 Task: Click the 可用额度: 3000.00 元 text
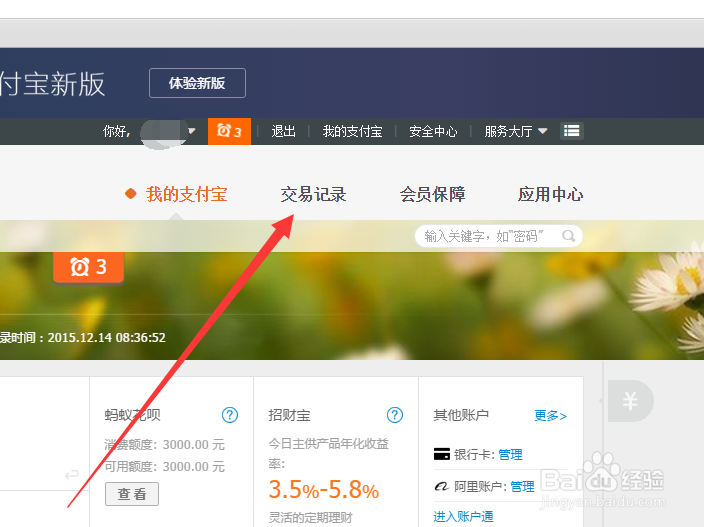click(x=165, y=467)
